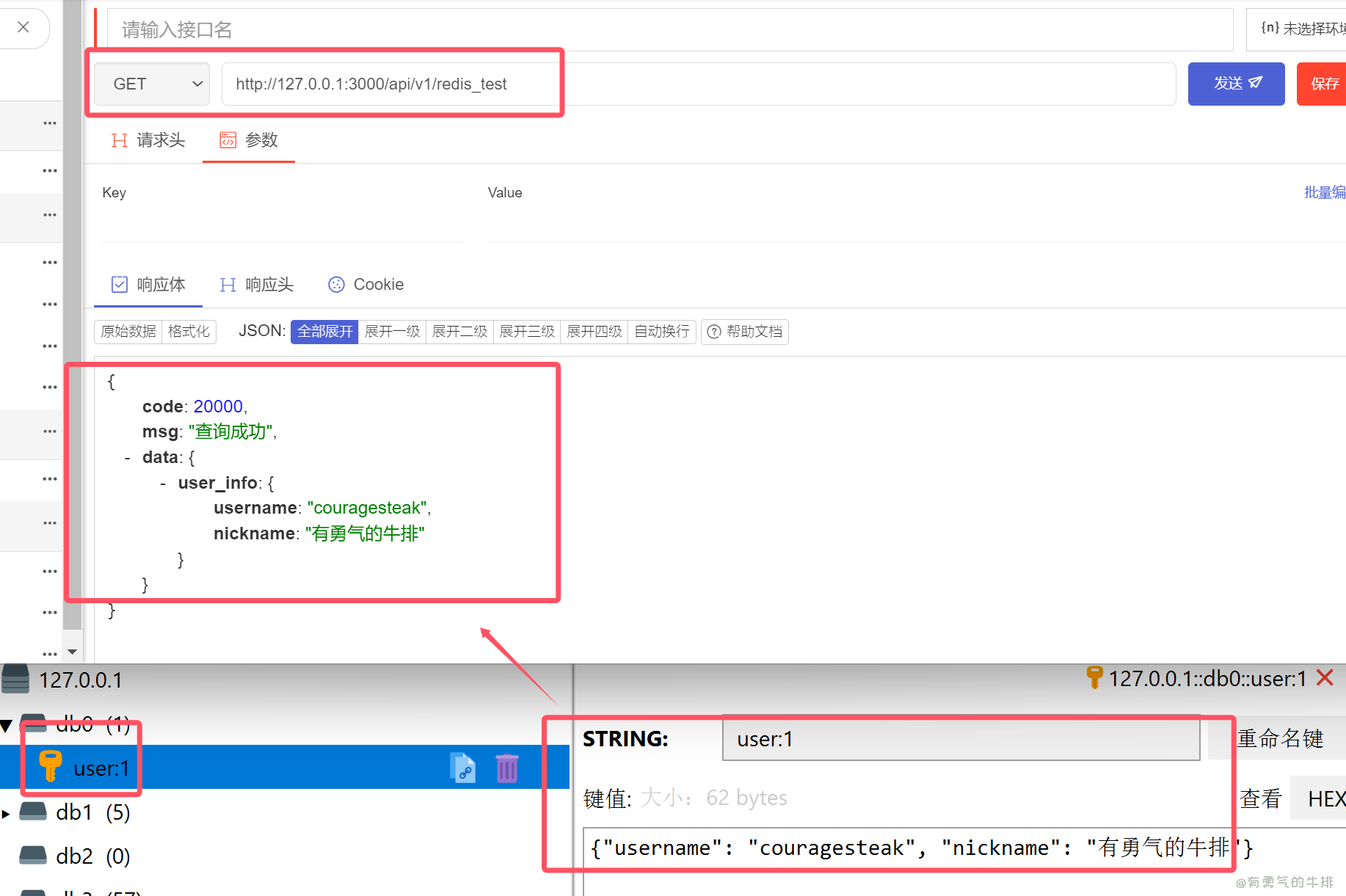Switch to the 请求头 tab
The height and width of the screenshot is (896, 1346).
coord(148,140)
